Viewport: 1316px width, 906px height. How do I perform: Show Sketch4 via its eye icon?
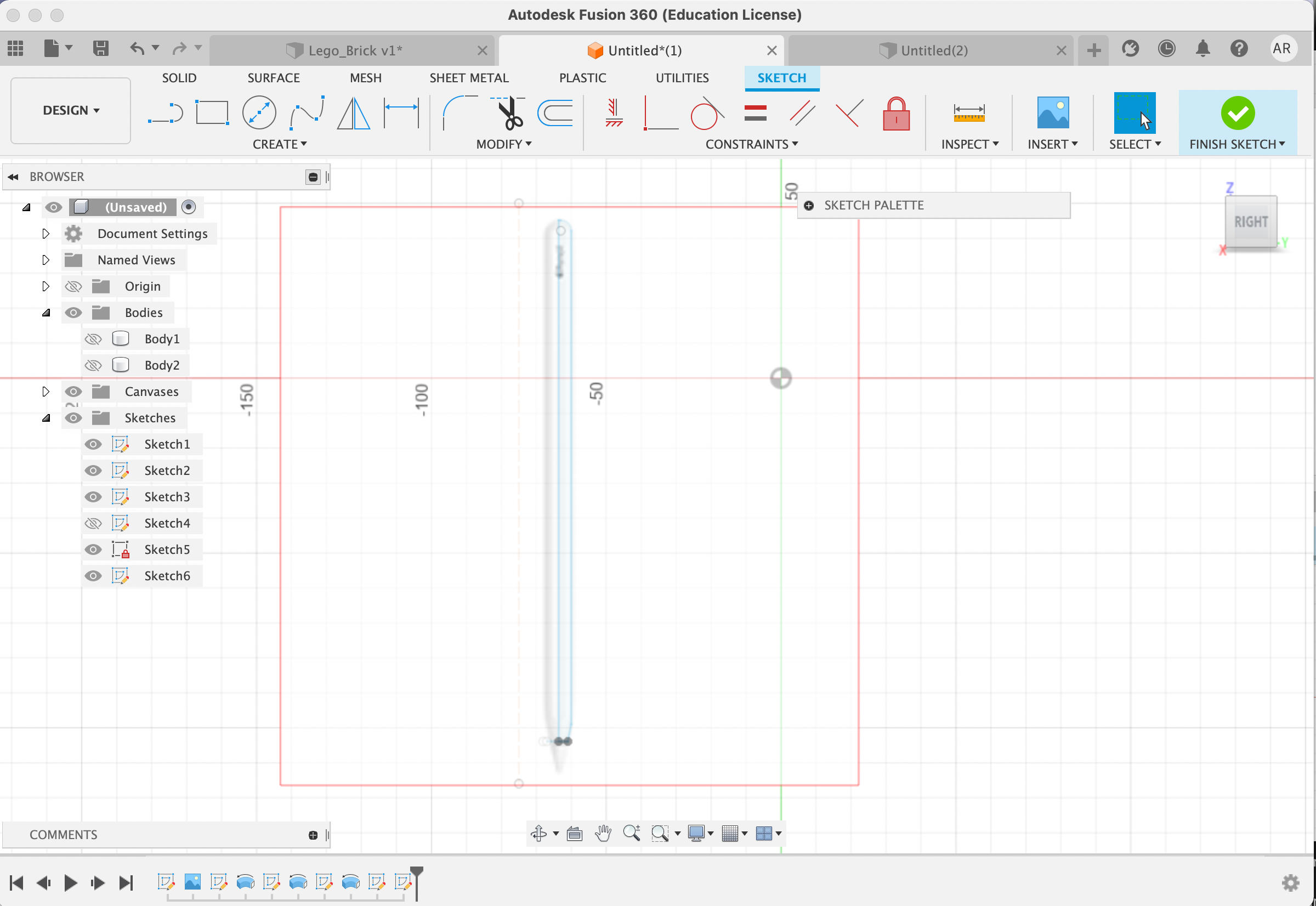(93, 523)
